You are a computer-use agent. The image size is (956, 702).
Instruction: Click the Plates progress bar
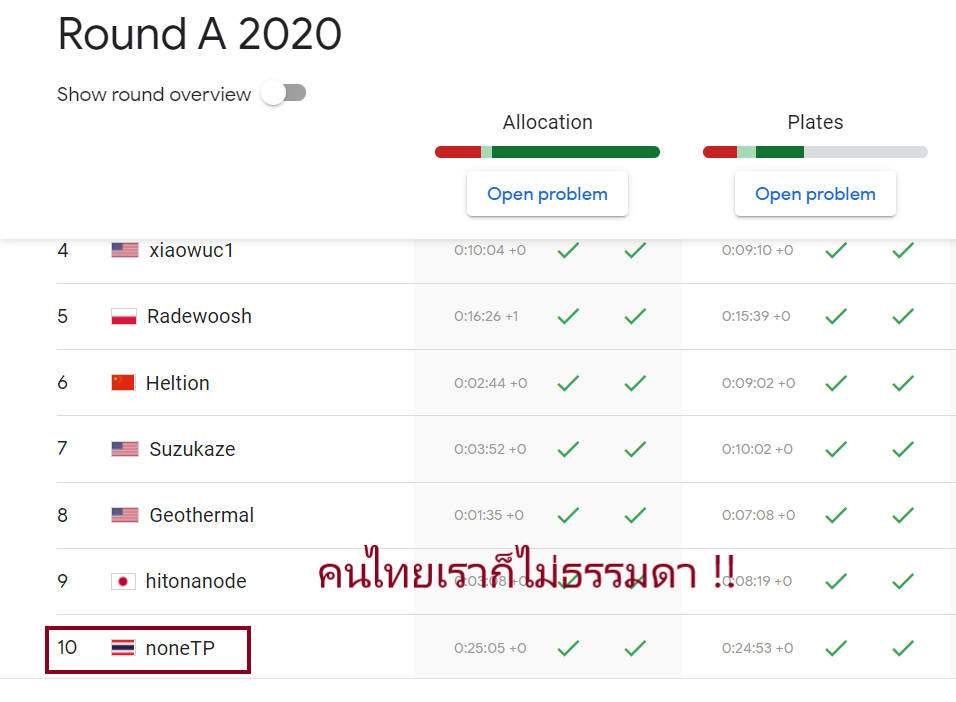coord(815,152)
